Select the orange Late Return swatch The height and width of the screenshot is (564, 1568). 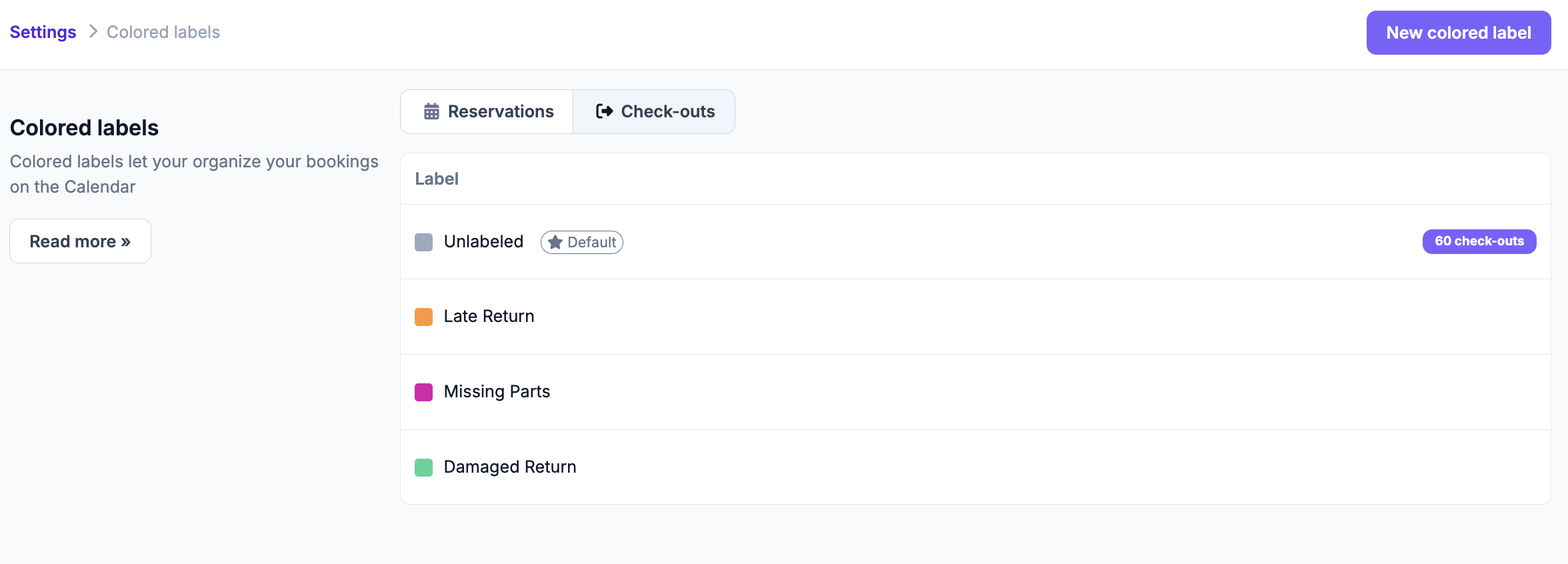pos(423,317)
